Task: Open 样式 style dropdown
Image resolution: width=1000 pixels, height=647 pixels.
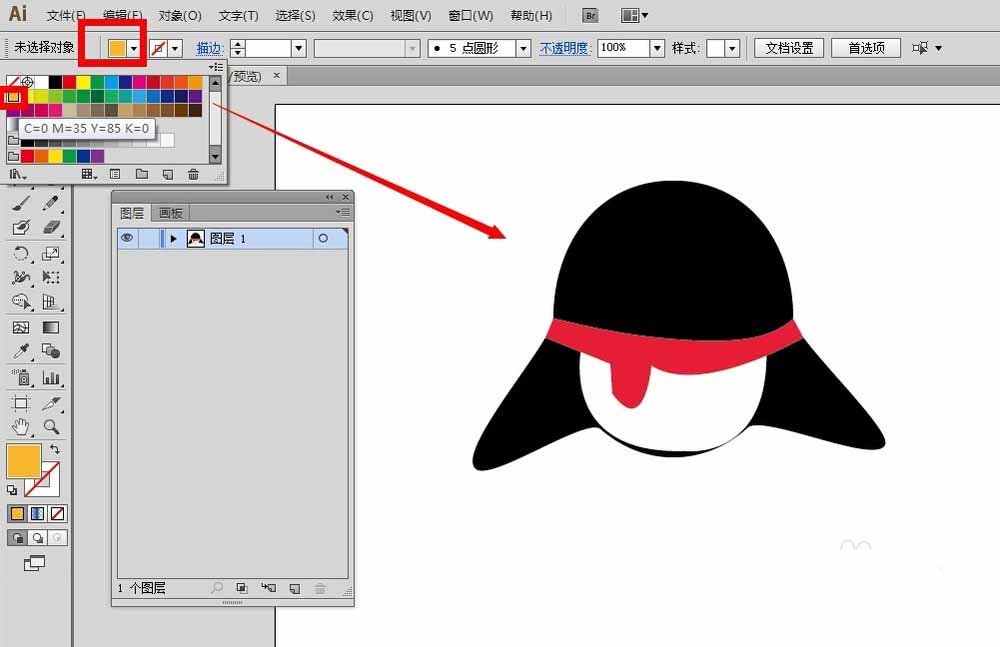Action: pos(732,48)
